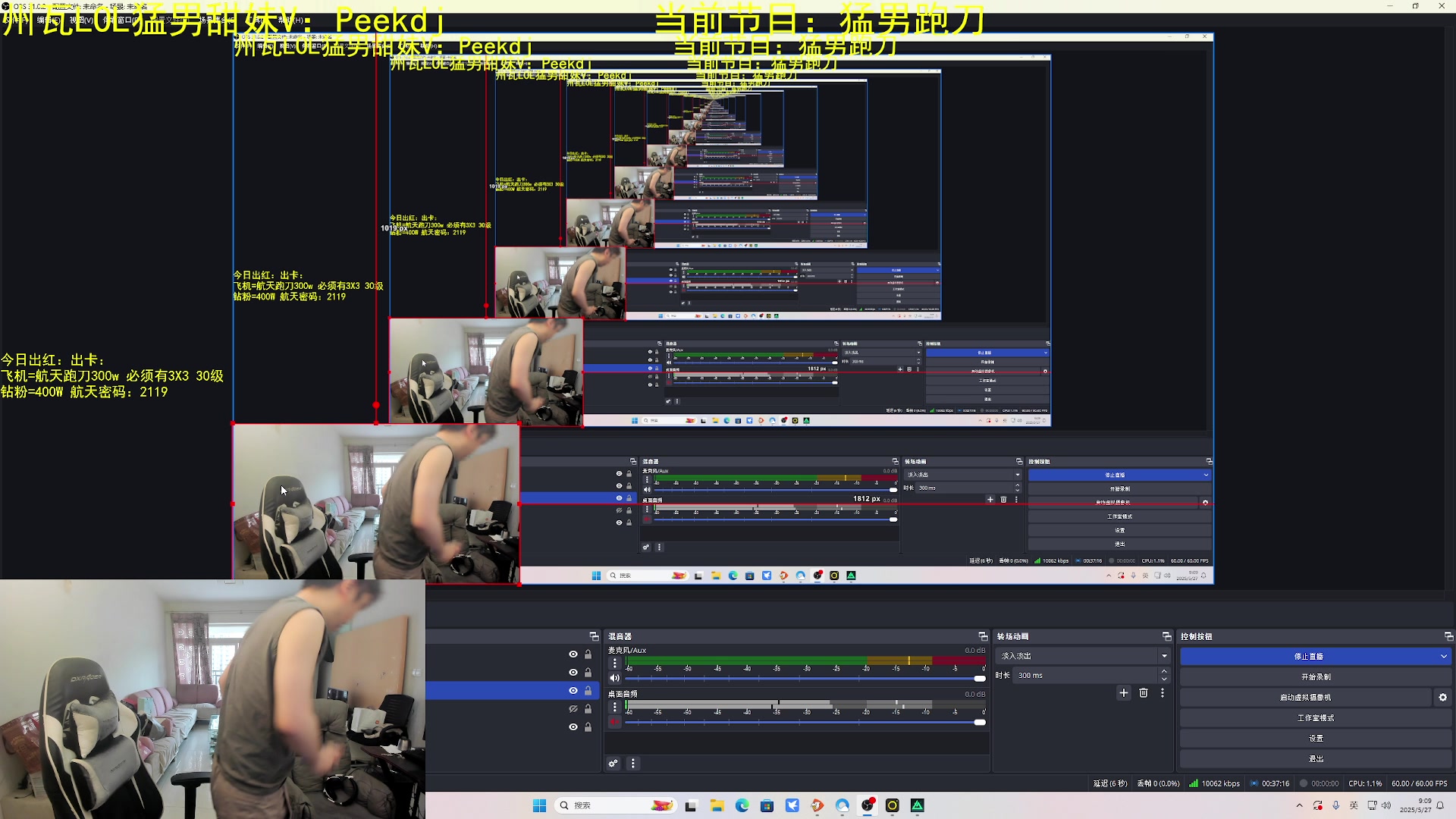Decrease transition duration with down arrow

(1165, 679)
